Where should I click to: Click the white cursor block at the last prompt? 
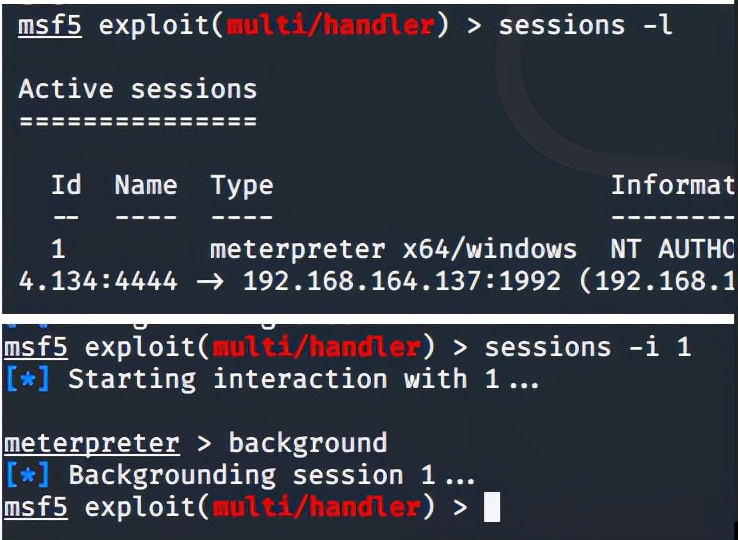coord(491,508)
